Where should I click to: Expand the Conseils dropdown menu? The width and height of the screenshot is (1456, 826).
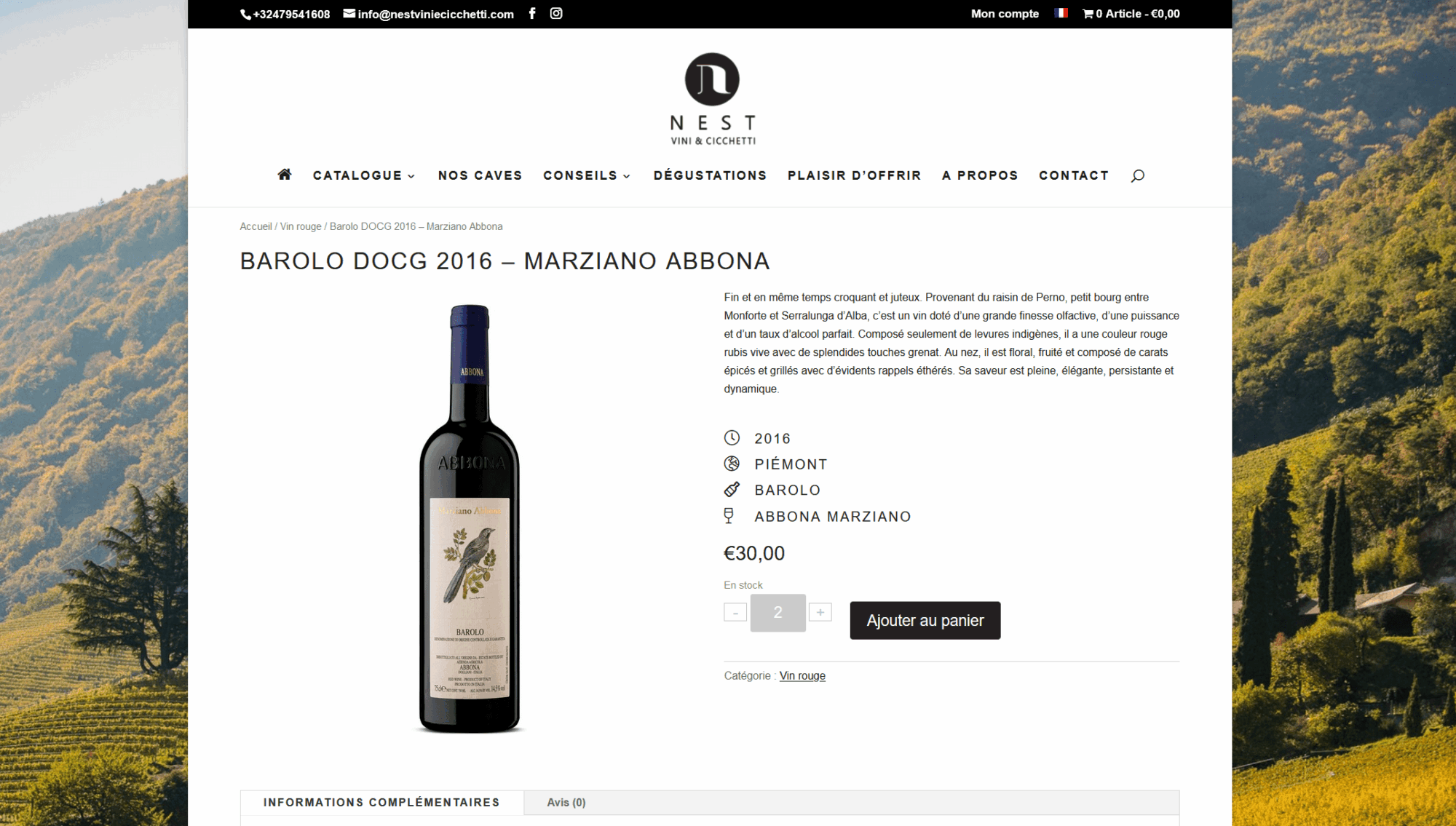(587, 175)
